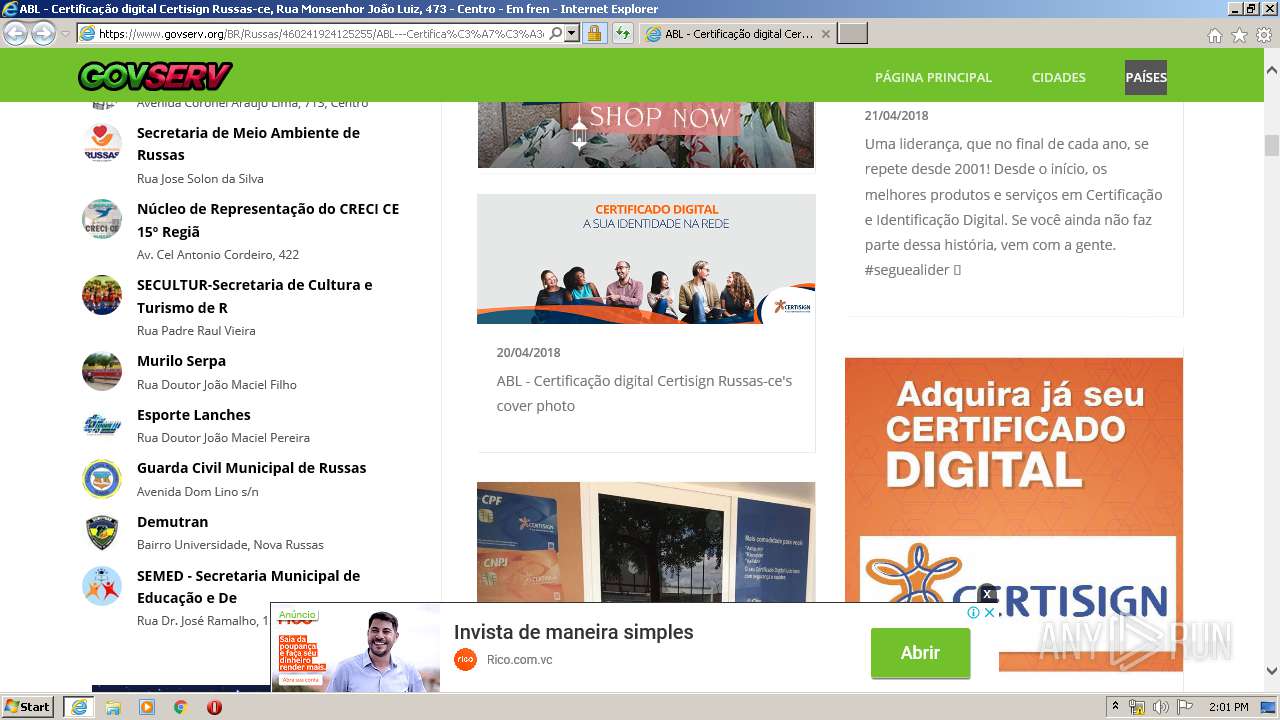Click the page scrollbar up arrow
Screen dimensions: 1280x720
[x=1271, y=71]
